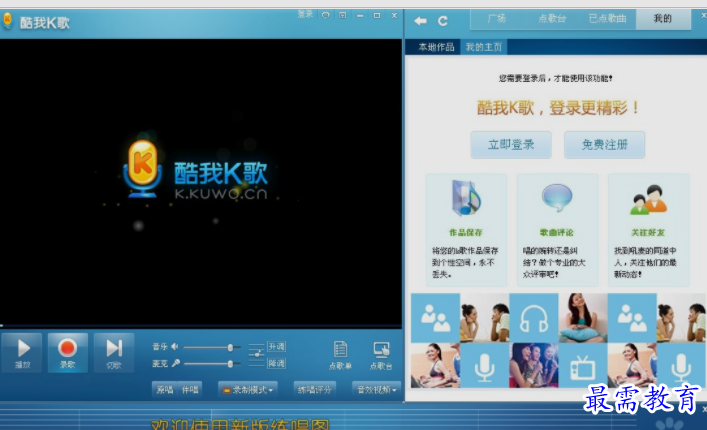
Task: Click the karaoke singers group photo
Action: tap(534, 366)
